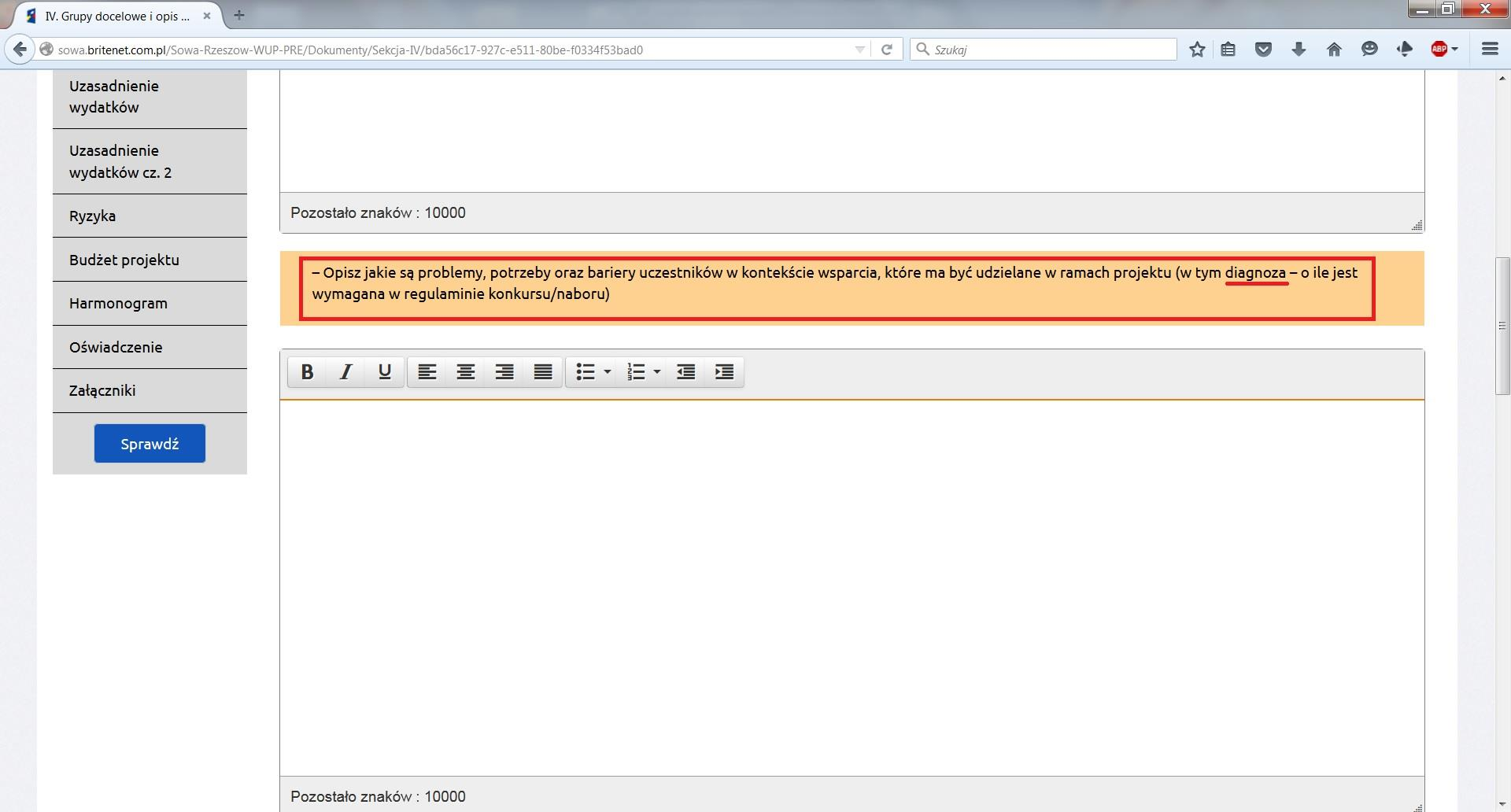
Task: Open the Uzasadnienie wydatków section
Action: (x=150, y=97)
